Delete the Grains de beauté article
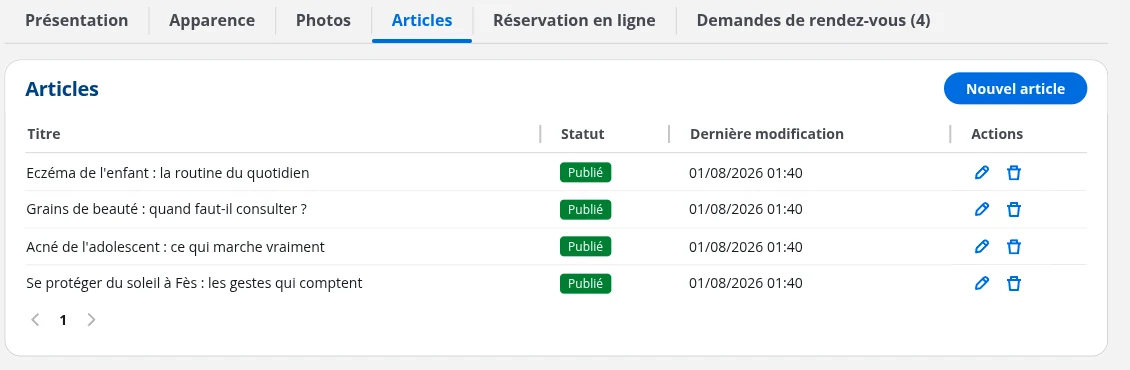Viewport: 1130px width, 370px height. point(1014,209)
